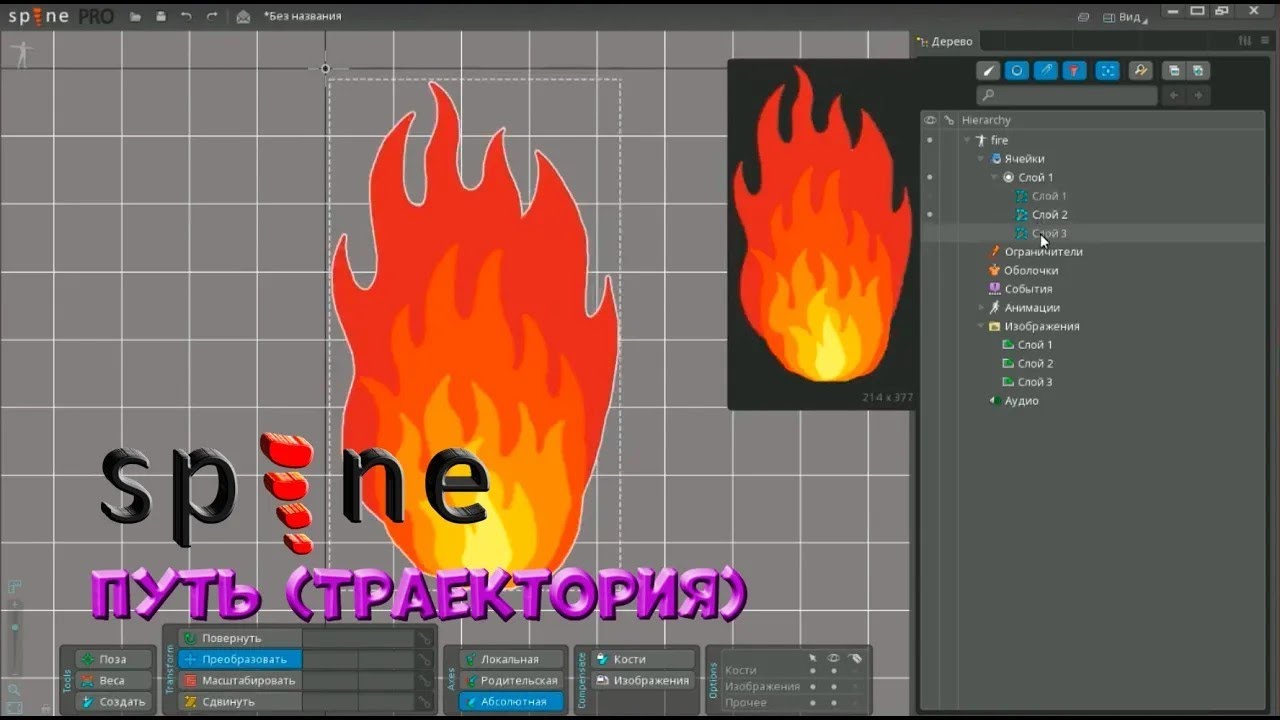Viewport: 1280px width, 720px height.
Task: Toggle visibility dot for fire skeleton
Action: coord(930,140)
